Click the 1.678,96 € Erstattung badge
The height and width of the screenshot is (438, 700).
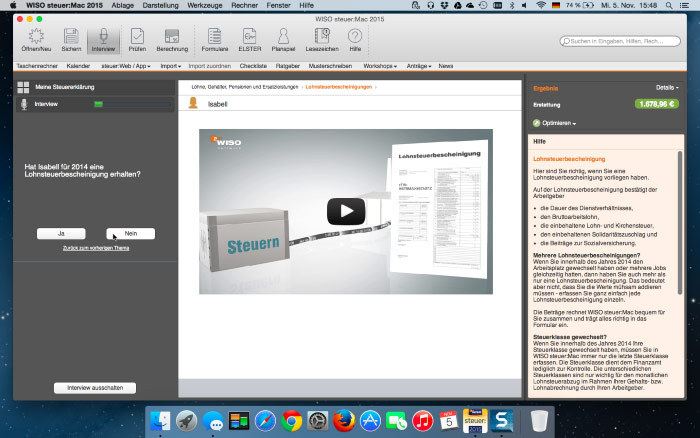657,104
